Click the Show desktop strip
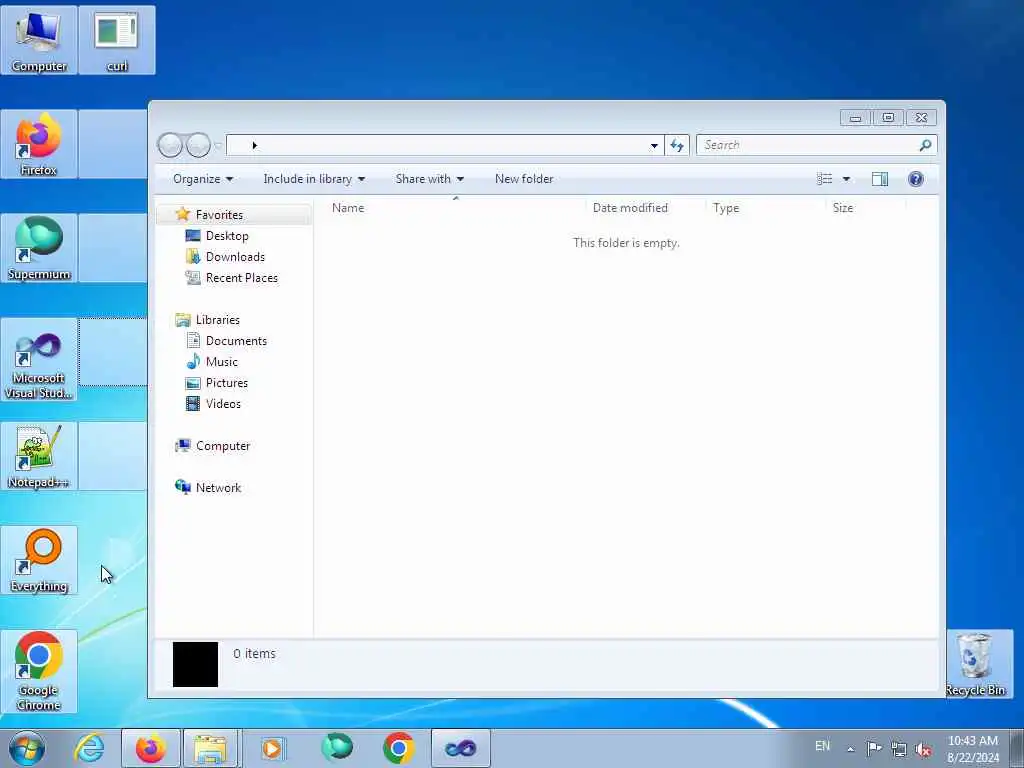The image size is (1024, 768). pyautogui.click(x=1017, y=748)
